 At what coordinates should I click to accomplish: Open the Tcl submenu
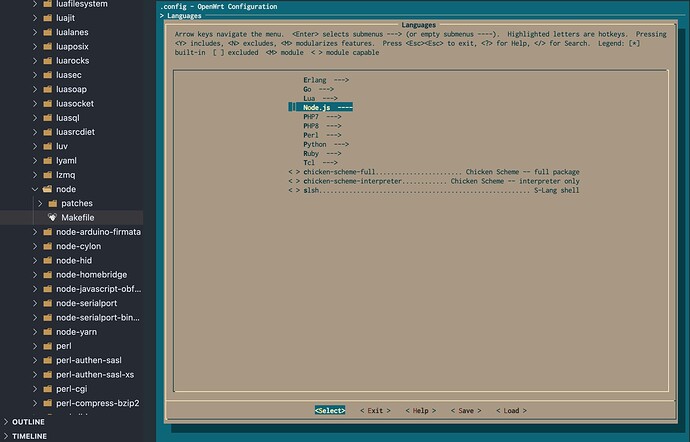coord(320,163)
